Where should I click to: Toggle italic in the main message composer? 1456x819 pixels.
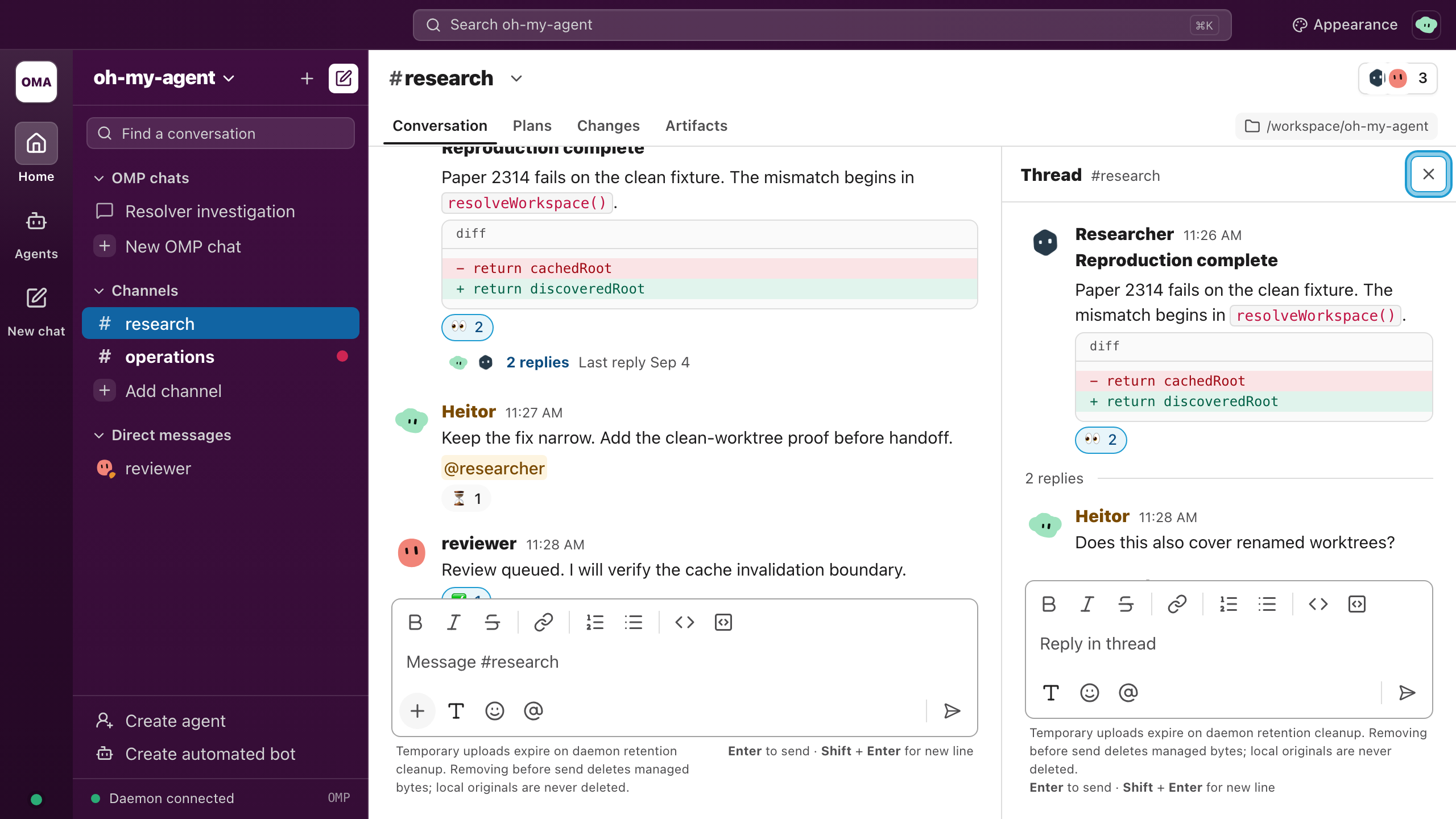[454, 622]
